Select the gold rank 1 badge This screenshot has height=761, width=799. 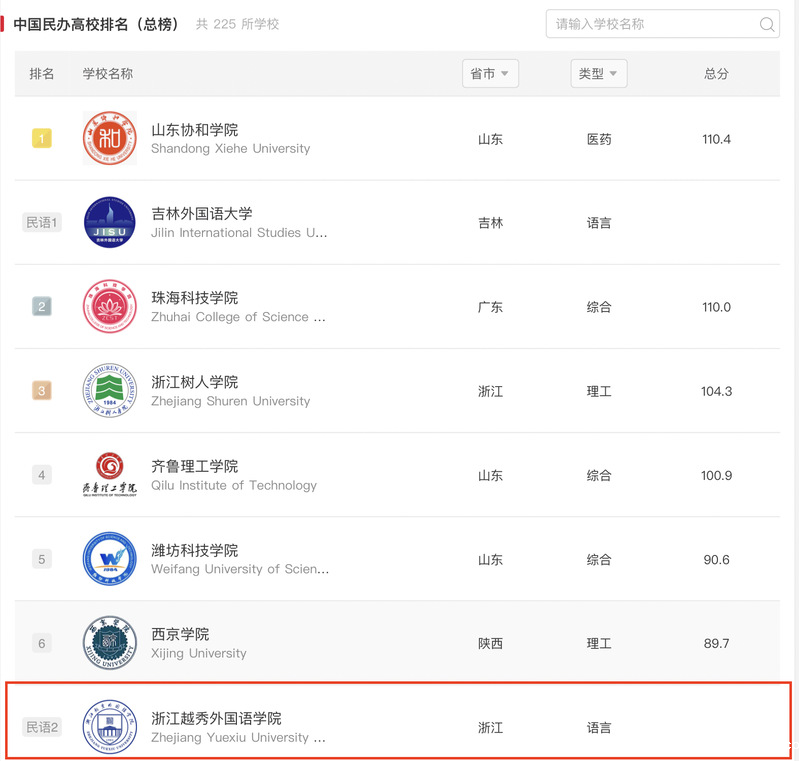42,139
